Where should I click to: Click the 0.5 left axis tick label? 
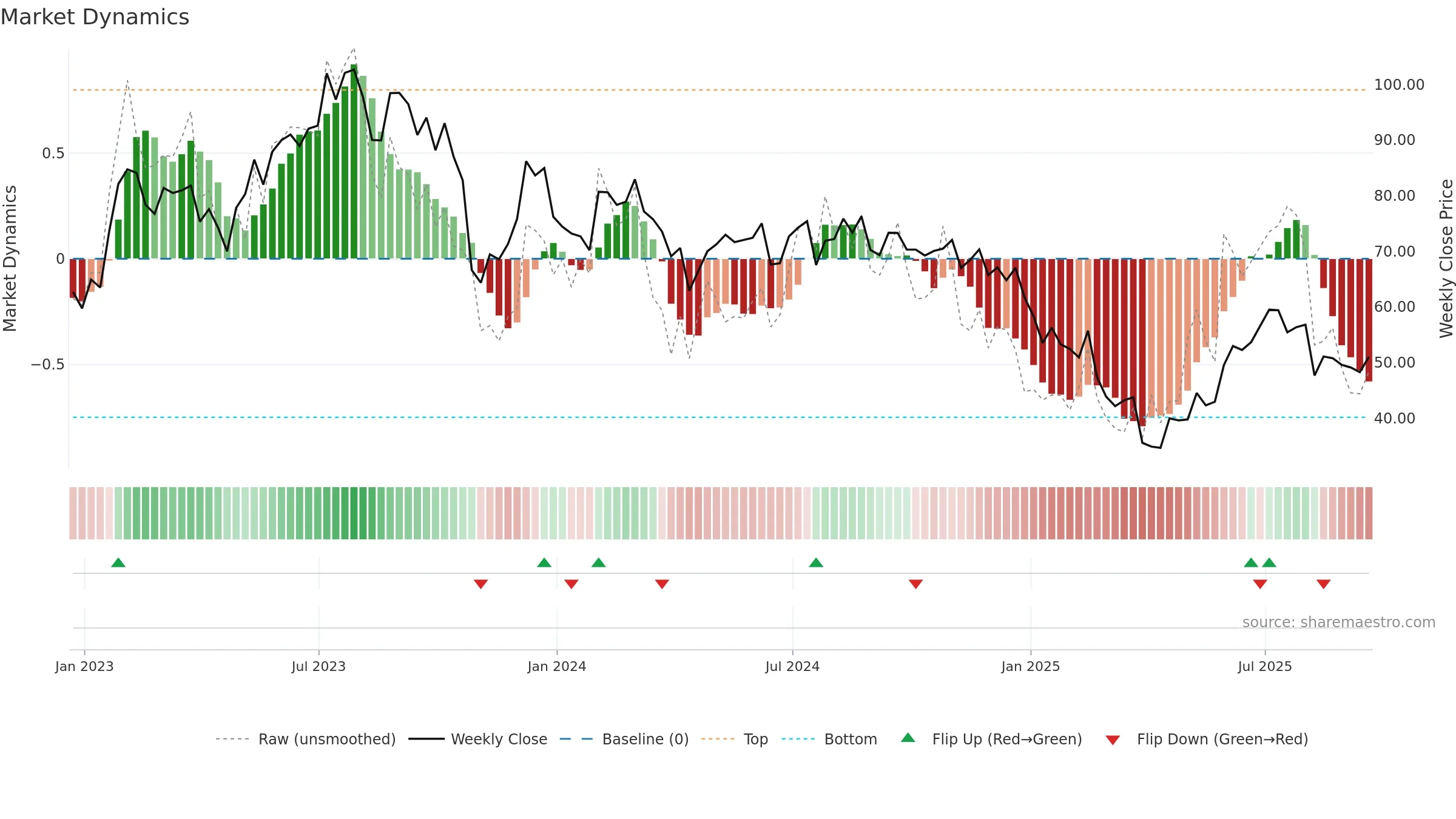(53, 153)
